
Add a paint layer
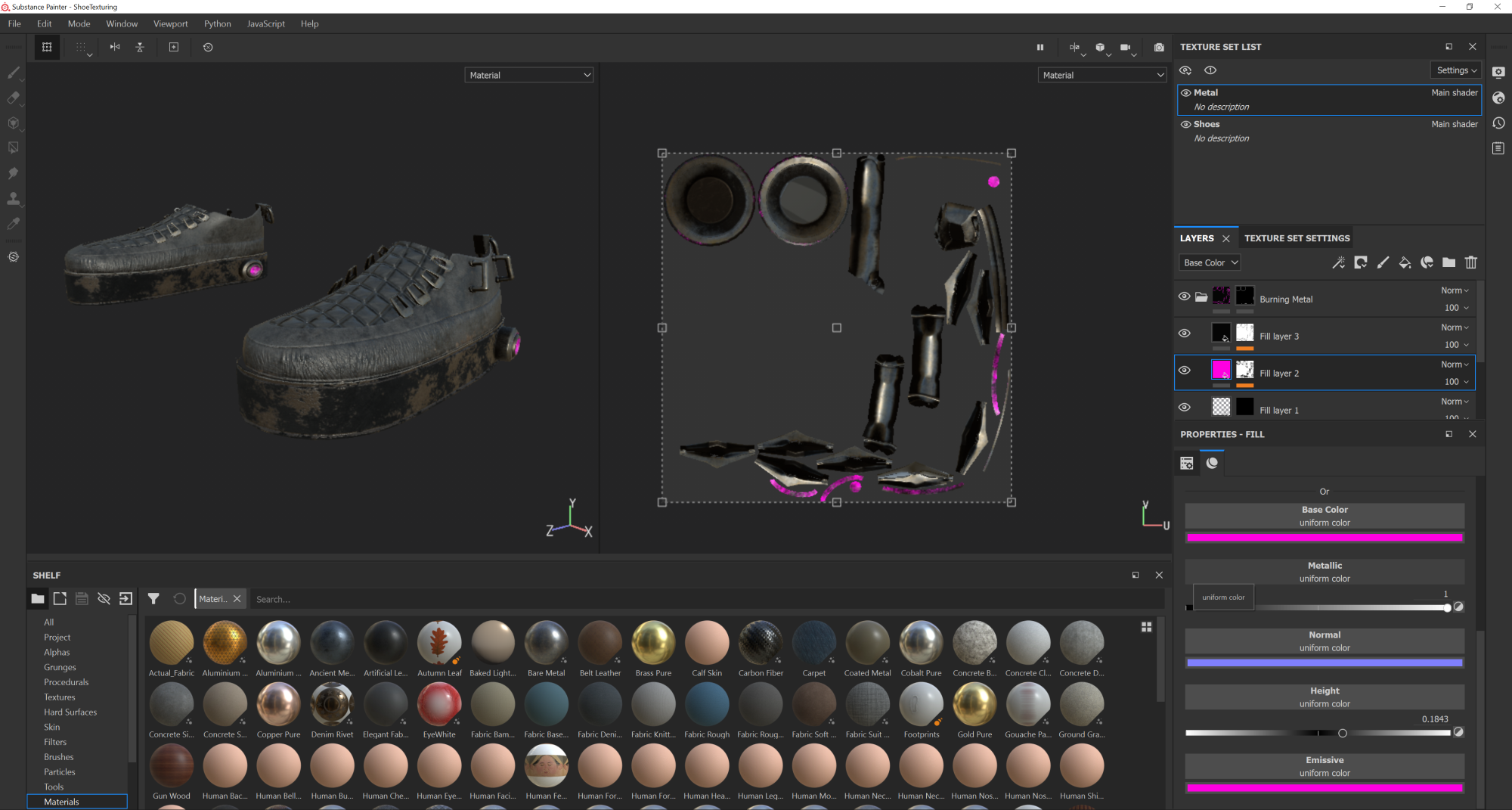pyautogui.click(x=1383, y=262)
